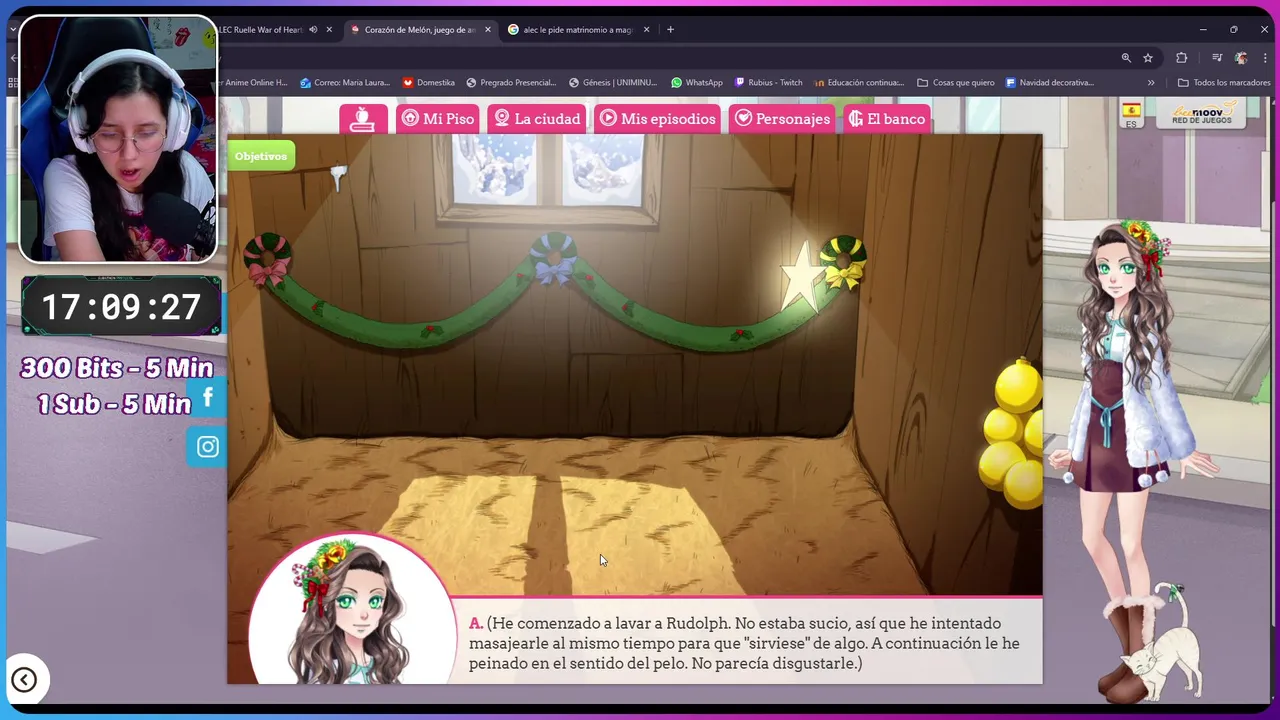The image size is (1280, 720).
Task: Open the browser profile avatar
Action: 1241,58
